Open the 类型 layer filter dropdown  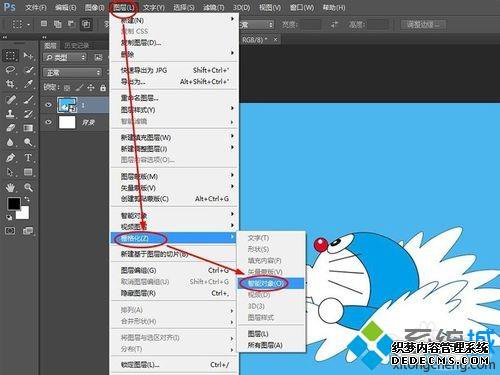(x=65, y=57)
